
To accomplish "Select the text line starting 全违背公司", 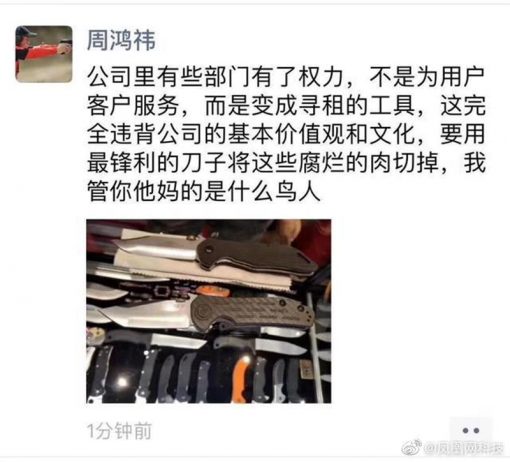I will click(x=286, y=134).
